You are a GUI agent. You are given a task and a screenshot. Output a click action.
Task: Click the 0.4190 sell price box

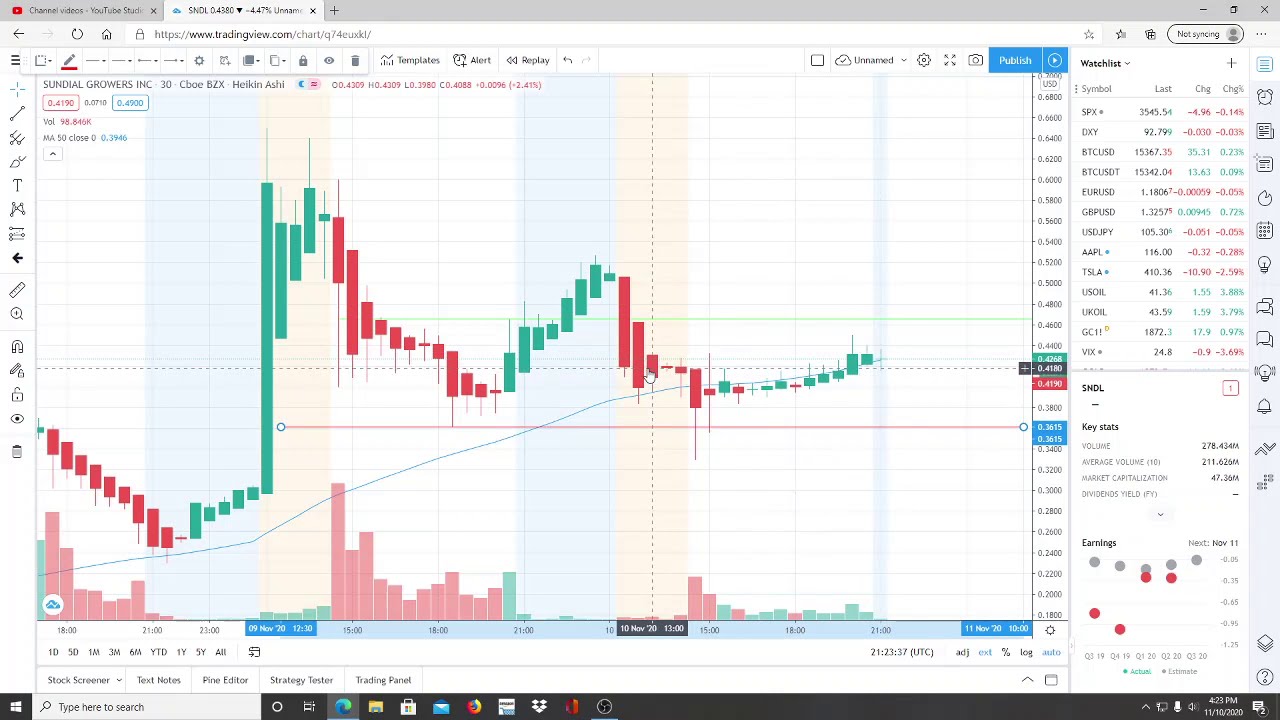coord(61,103)
